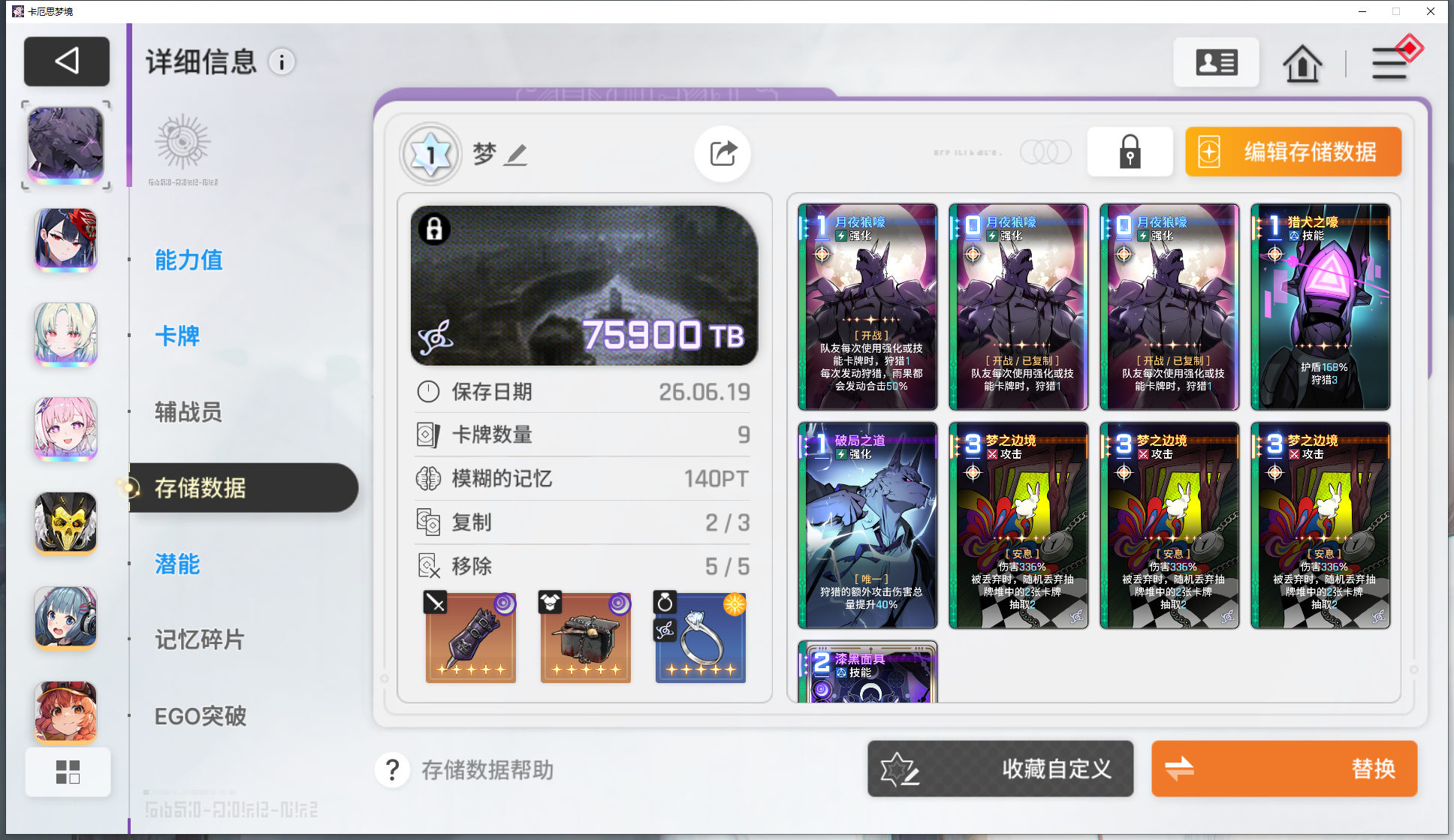This screenshot has width=1454, height=840.
Task: Click the back arrow button
Action: [x=67, y=61]
